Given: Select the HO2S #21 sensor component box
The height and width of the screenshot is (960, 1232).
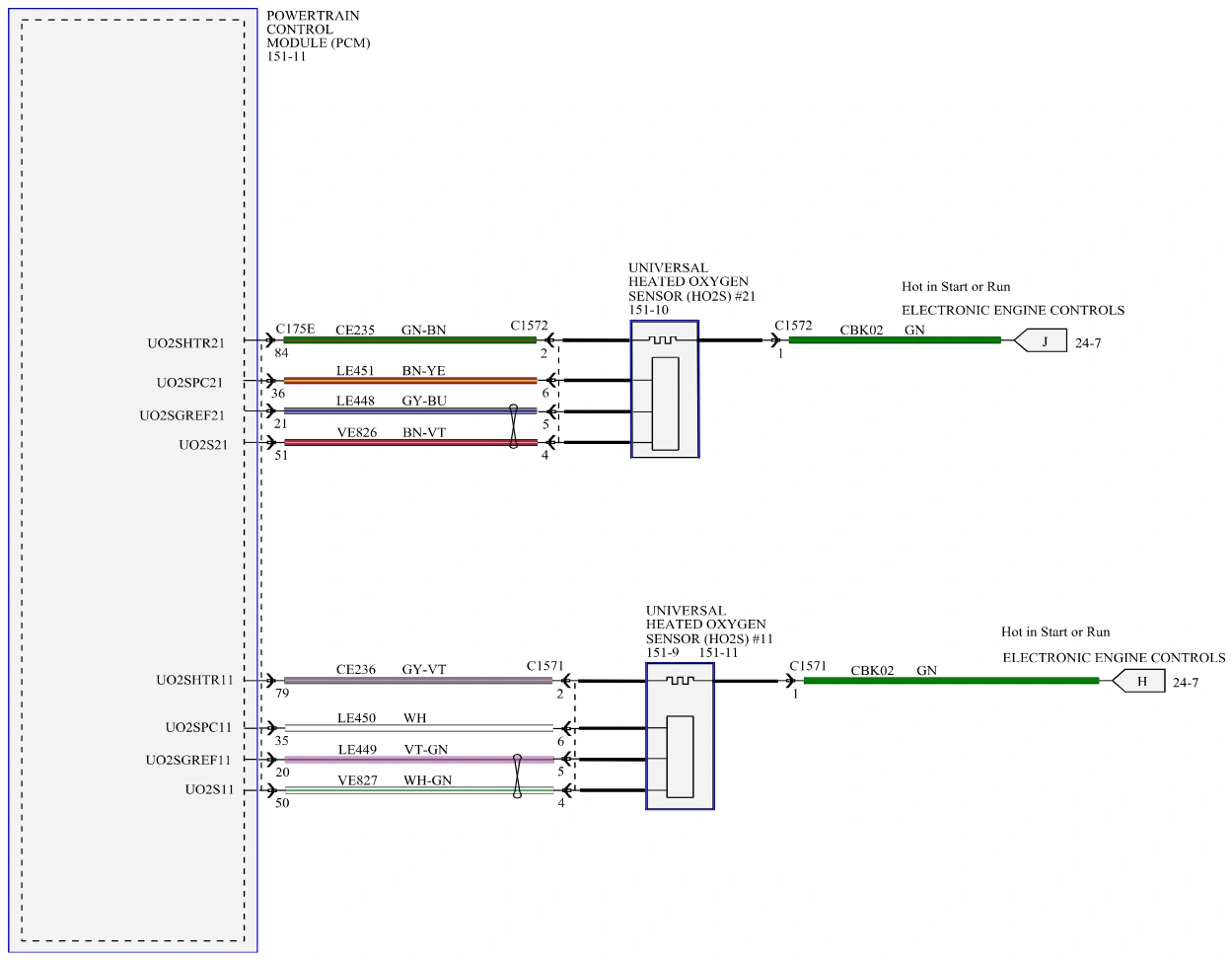Looking at the screenshot, I should click(665, 389).
